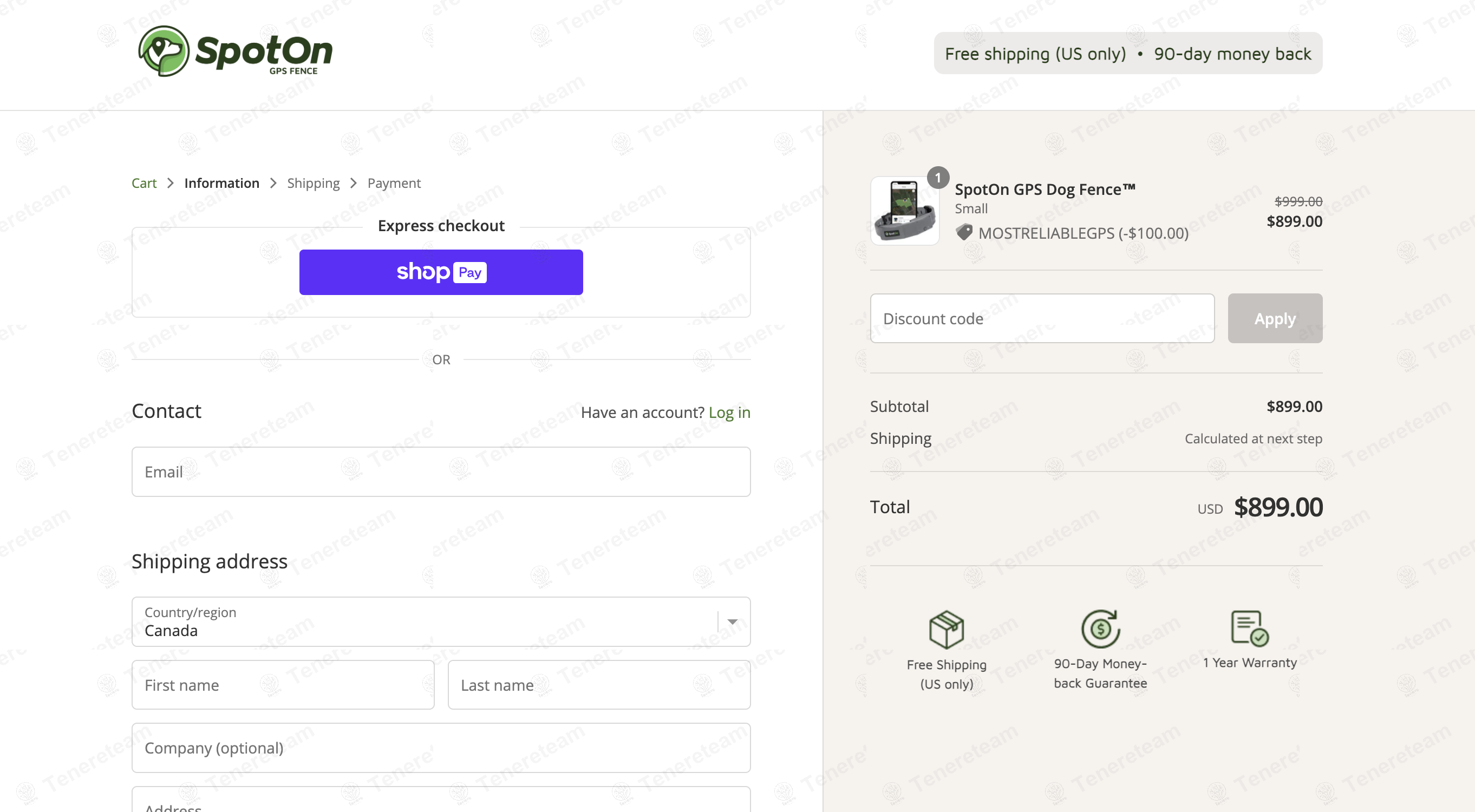This screenshot has width=1475, height=812.
Task: Go back to Cart breadcrumb
Action: pyautogui.click(x=143, y=183)
